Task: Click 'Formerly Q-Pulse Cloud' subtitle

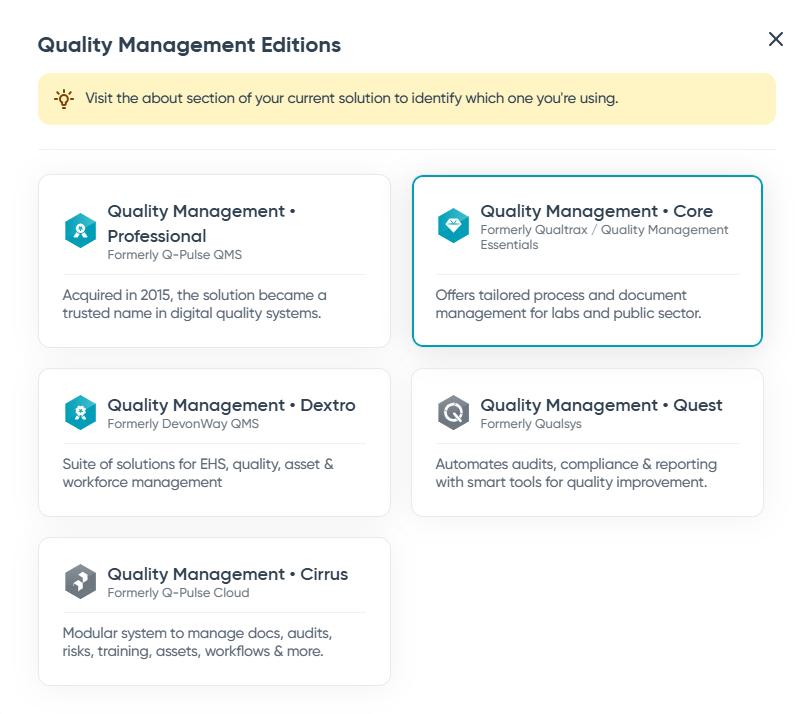Action: point(178,593)
